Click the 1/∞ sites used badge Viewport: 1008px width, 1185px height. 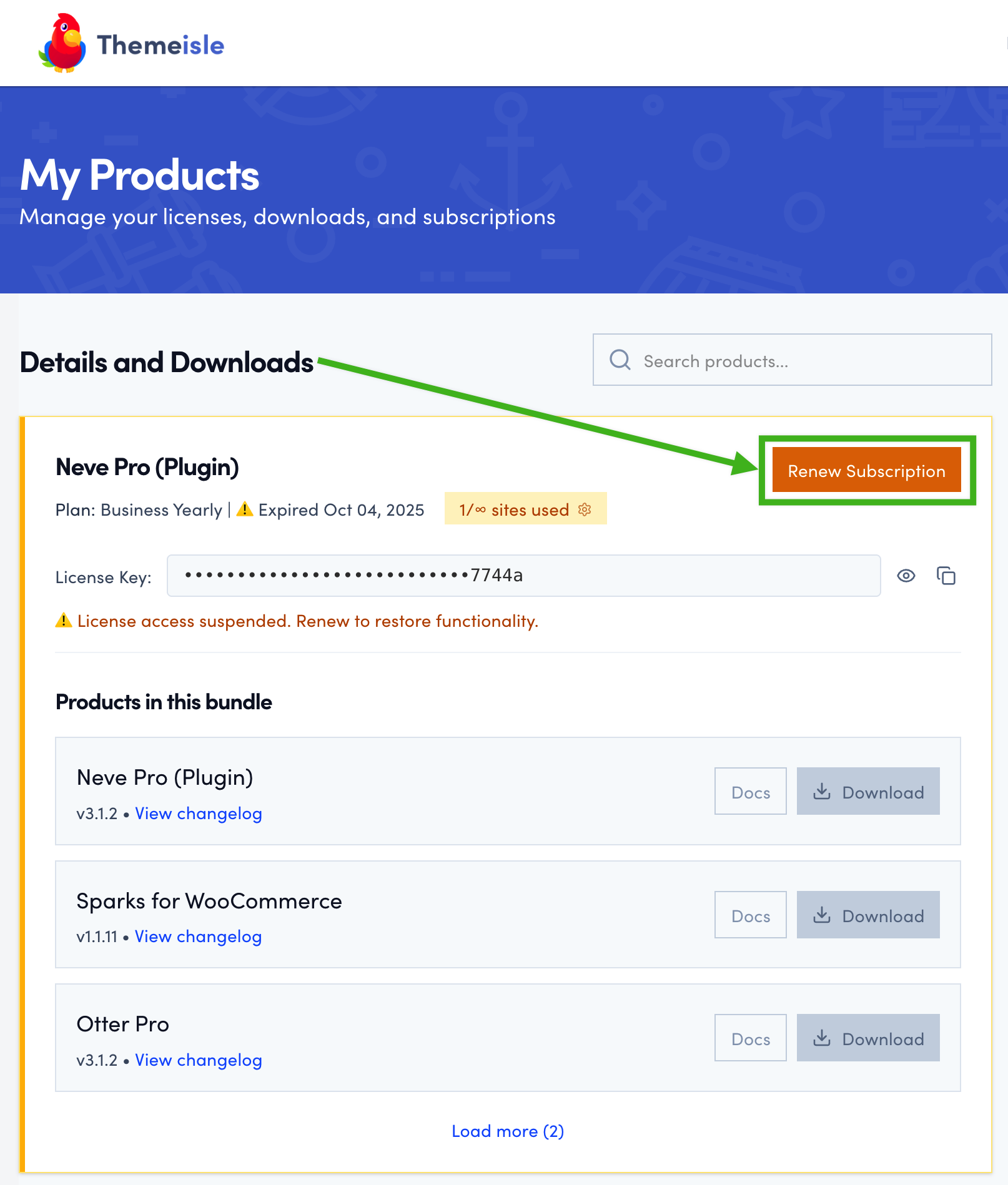point(525,509)
